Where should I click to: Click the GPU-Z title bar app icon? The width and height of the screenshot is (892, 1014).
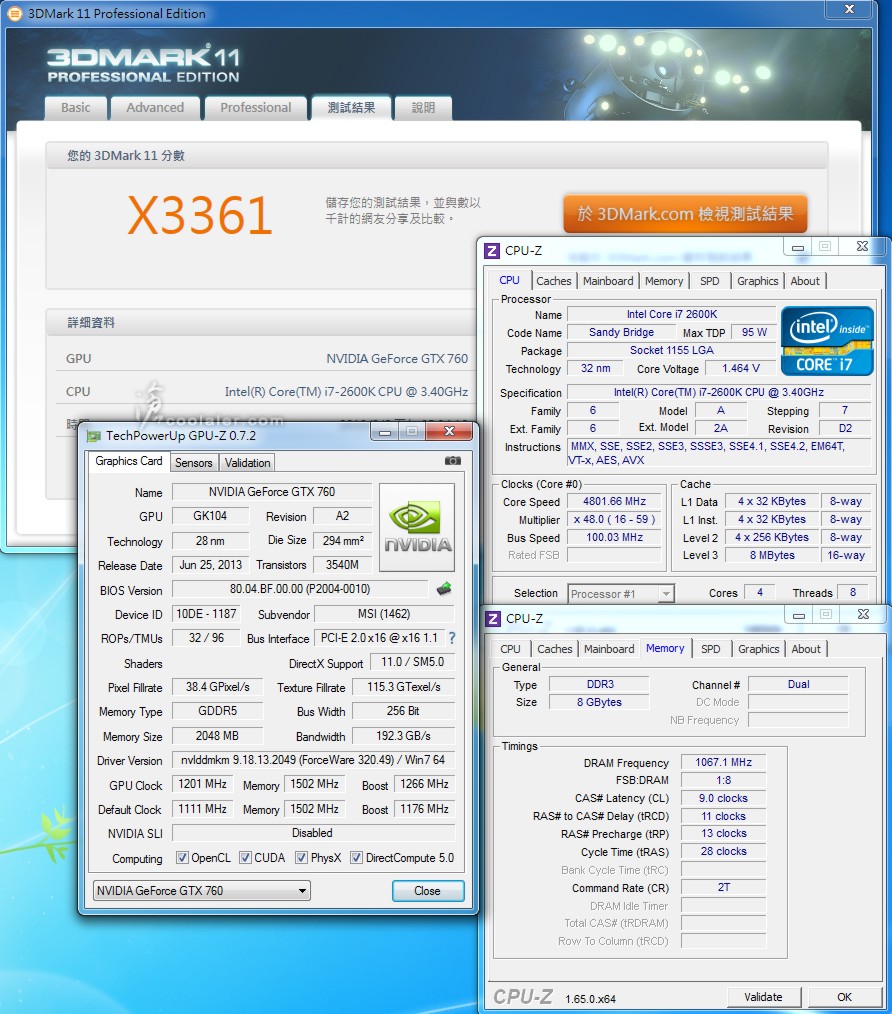point(94,436)
